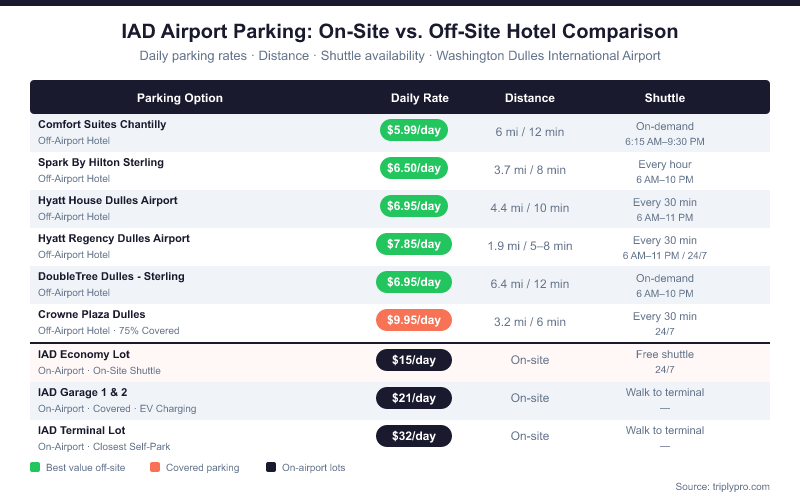Click the $5.99/day rate badge
Image resolution: width=800 pixels, height=500 pixels.
(414, 130)
